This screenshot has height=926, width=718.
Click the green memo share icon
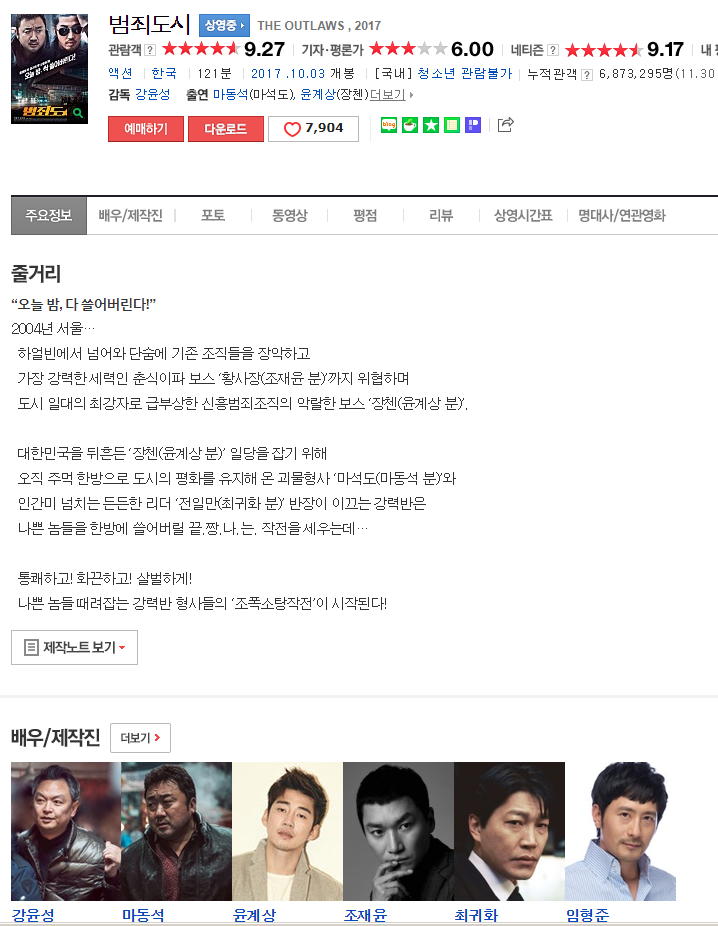click(x=452, y=125)
